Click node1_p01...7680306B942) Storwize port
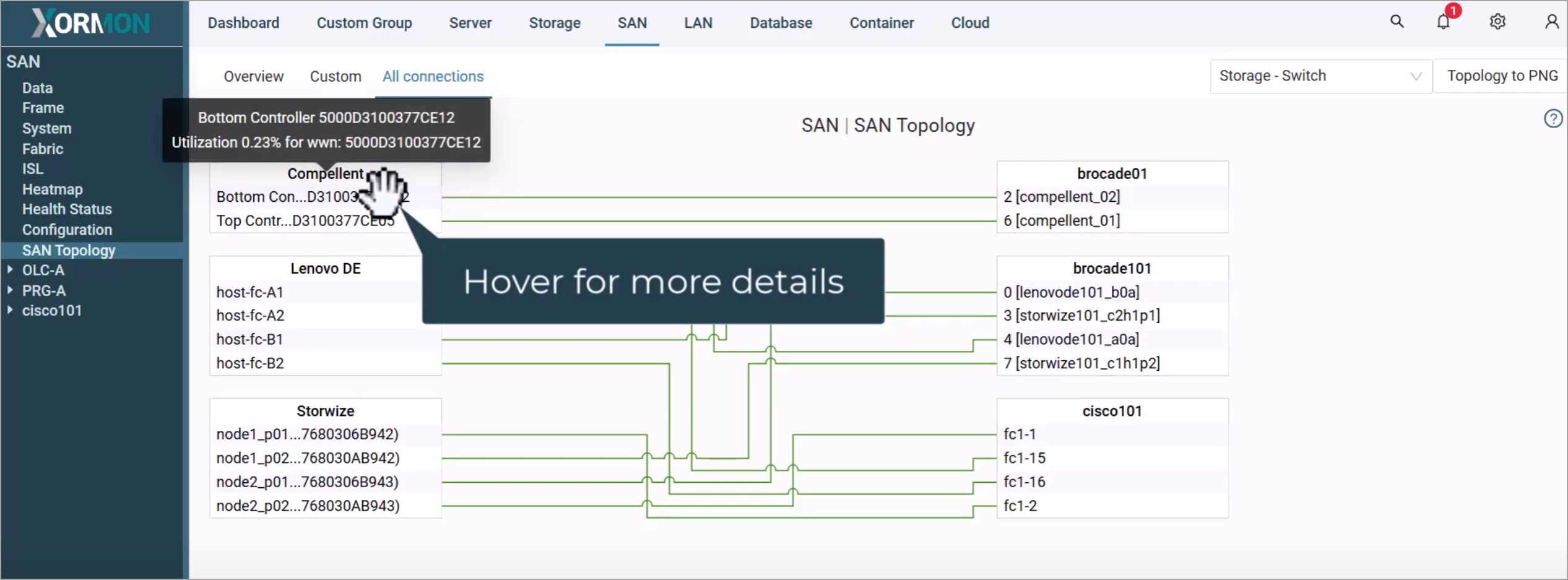Viewport: 1568px width, 580px height. [x=307, y=435]
